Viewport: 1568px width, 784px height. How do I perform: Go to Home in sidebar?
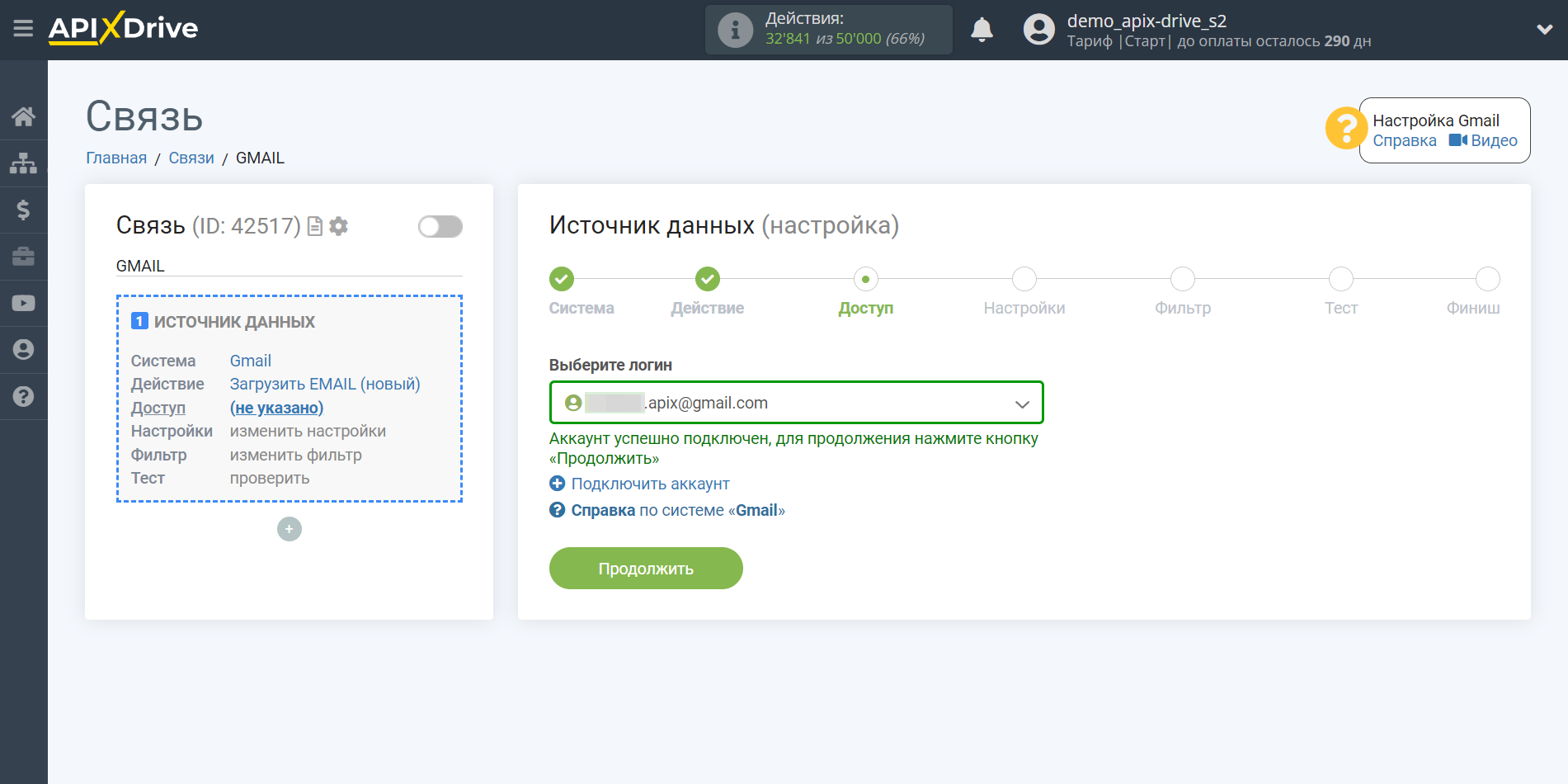coord(23,116)
